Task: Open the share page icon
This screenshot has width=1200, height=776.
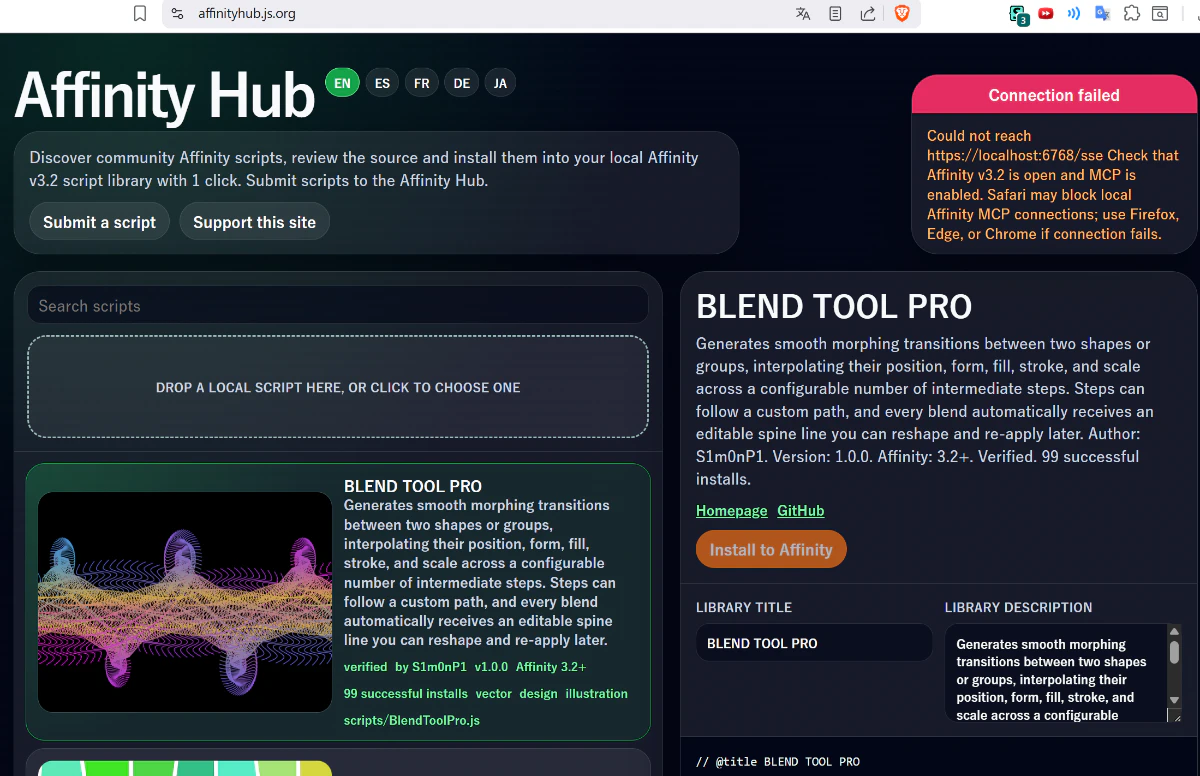Action: pos(868,14)
